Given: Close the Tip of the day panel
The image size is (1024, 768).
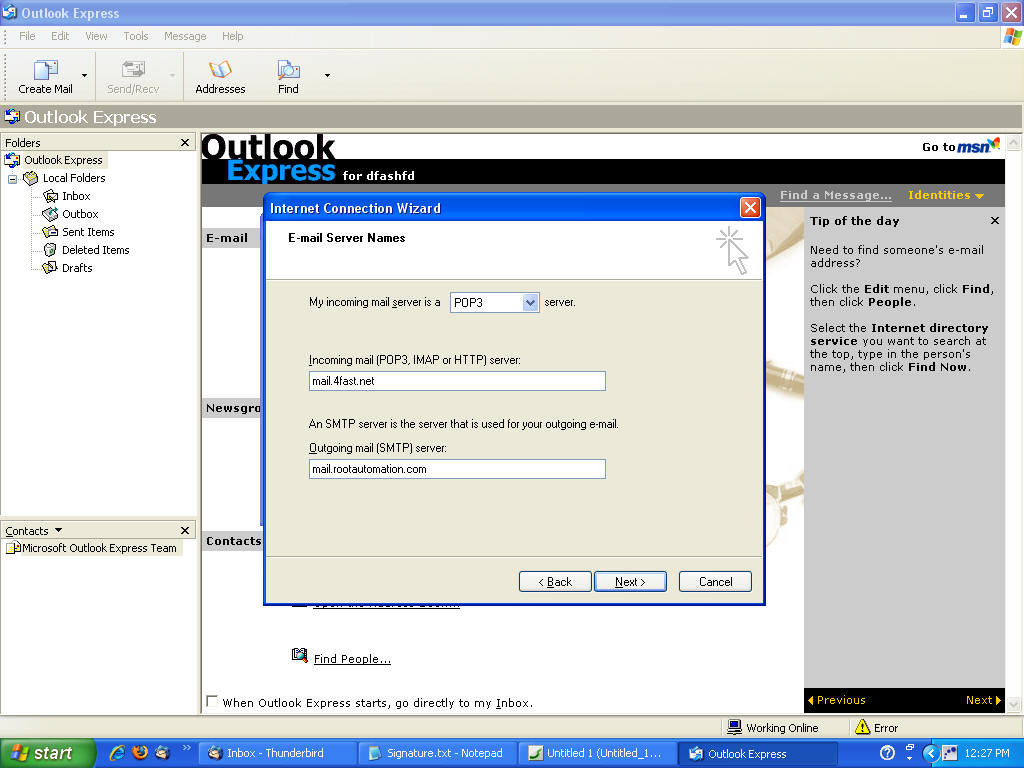Looking at the screenshot, I should [995, 221].
